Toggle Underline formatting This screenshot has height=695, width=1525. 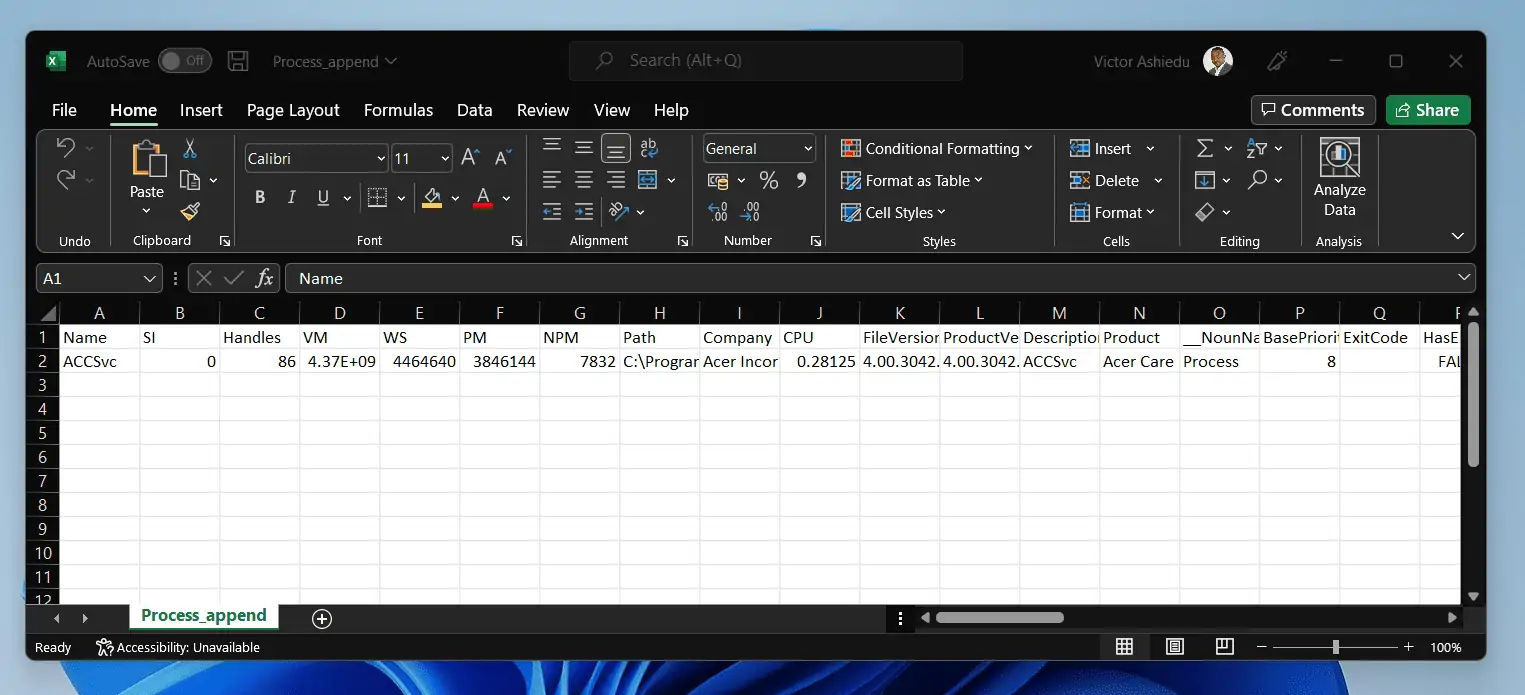(x=323, y=197)
